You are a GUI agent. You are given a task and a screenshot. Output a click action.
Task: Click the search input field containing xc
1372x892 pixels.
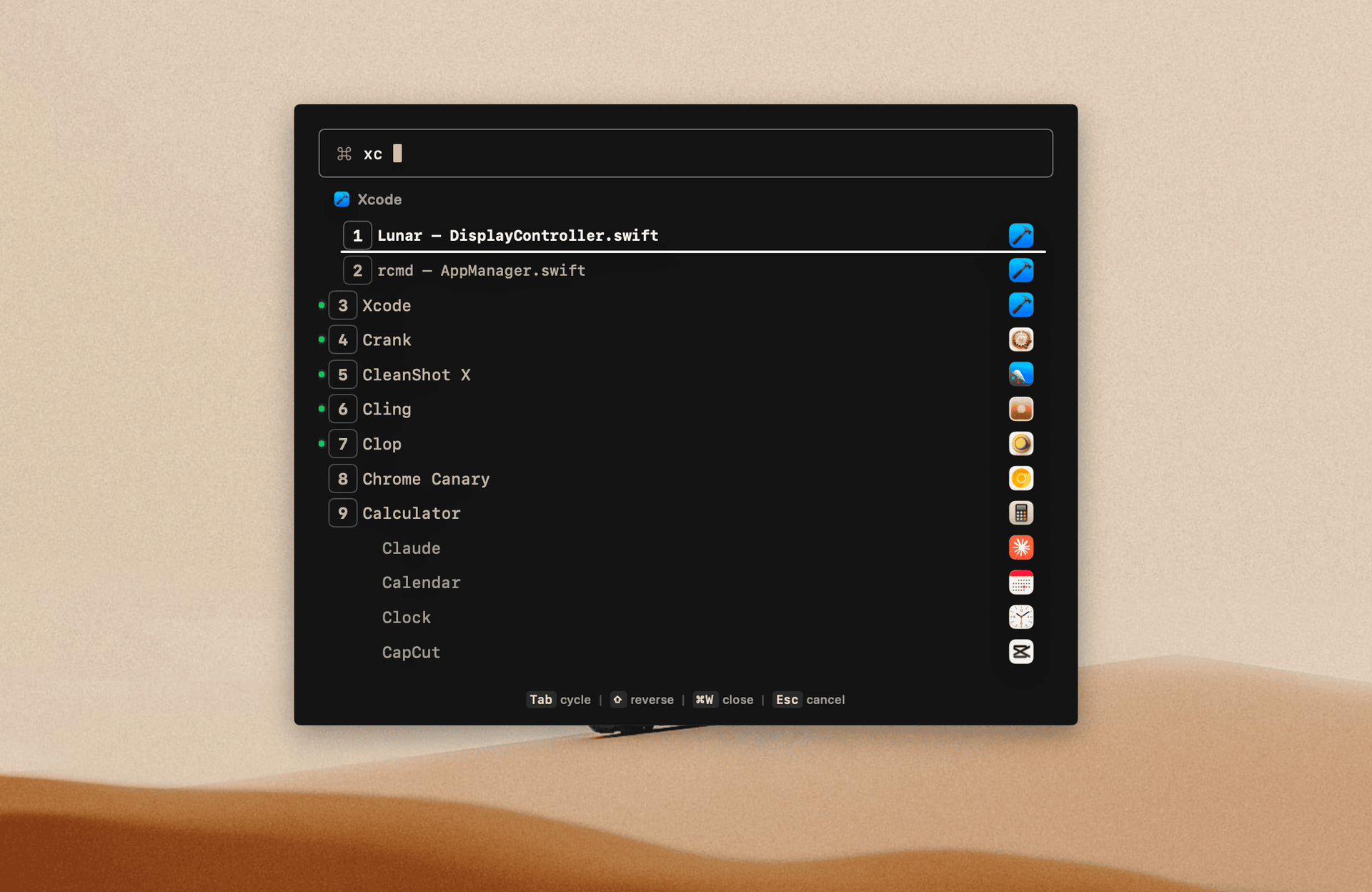pyautogui.click(x=685, y=153)
